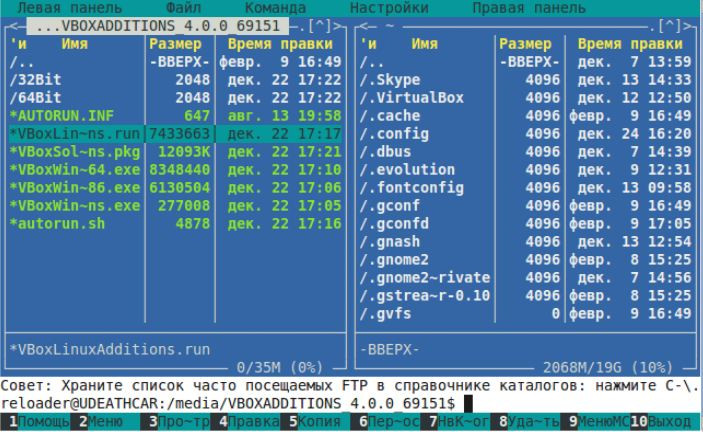The height and width of the screenshot is (432, 703).
Task: Select the /.. parent entry in right panel
Action: [525, 62]
